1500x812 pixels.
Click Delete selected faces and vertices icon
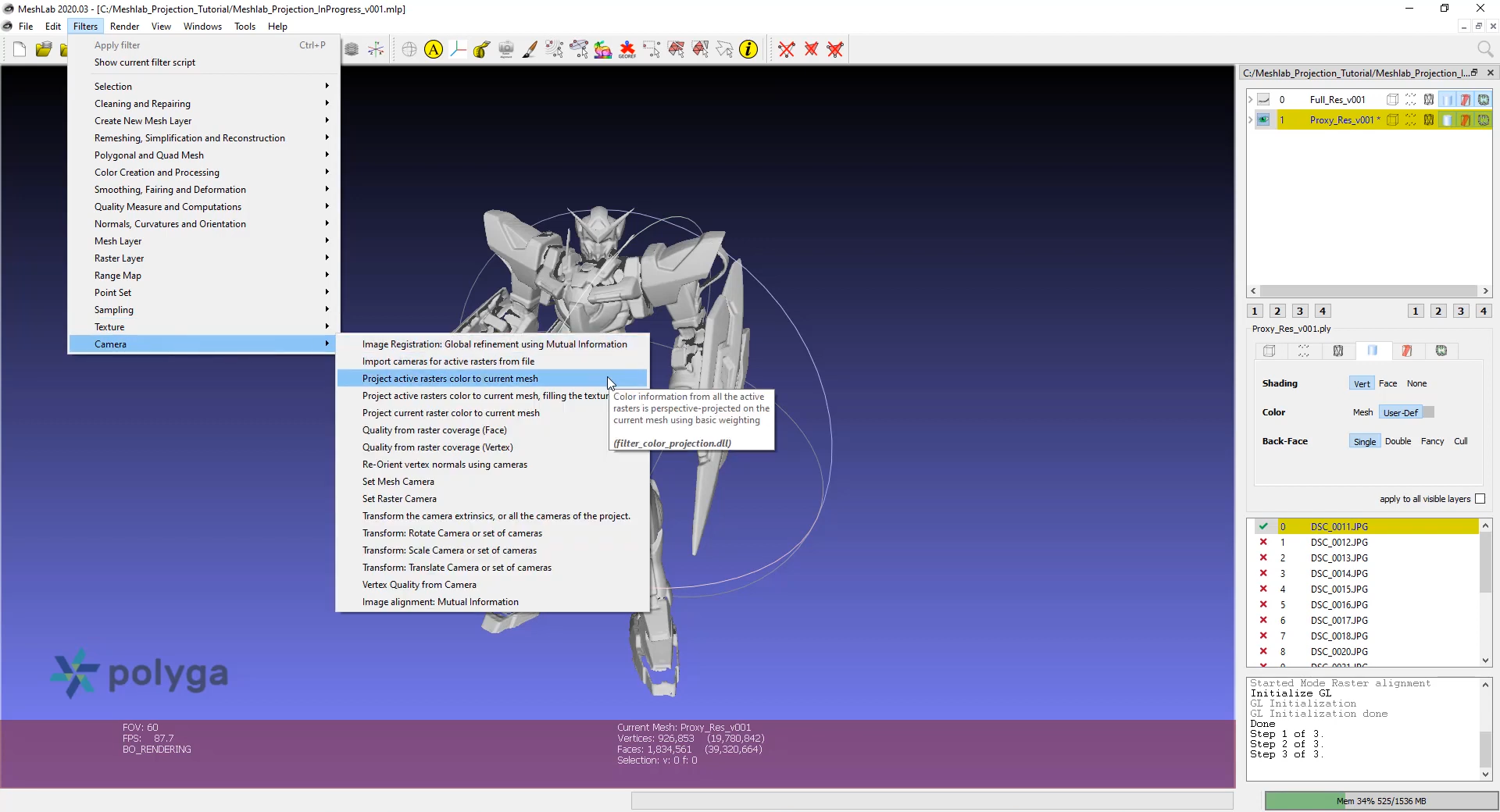(835, 50)
